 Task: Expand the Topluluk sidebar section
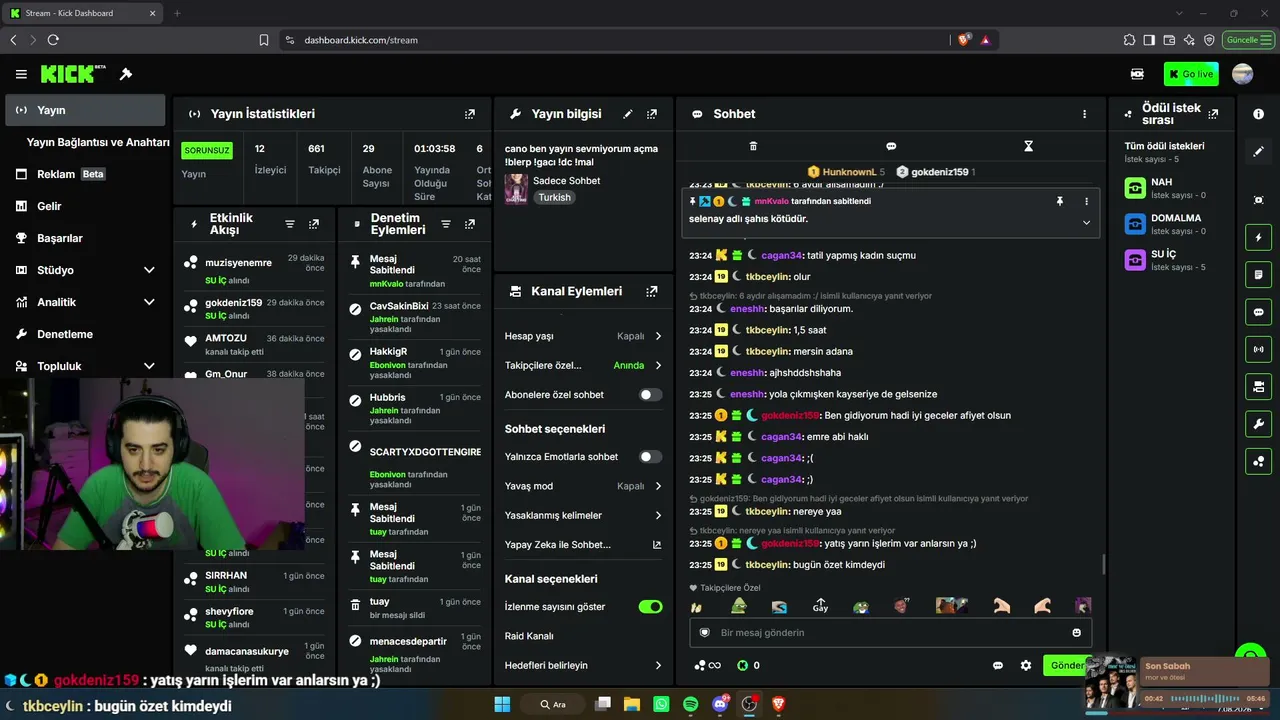(149, 366)
